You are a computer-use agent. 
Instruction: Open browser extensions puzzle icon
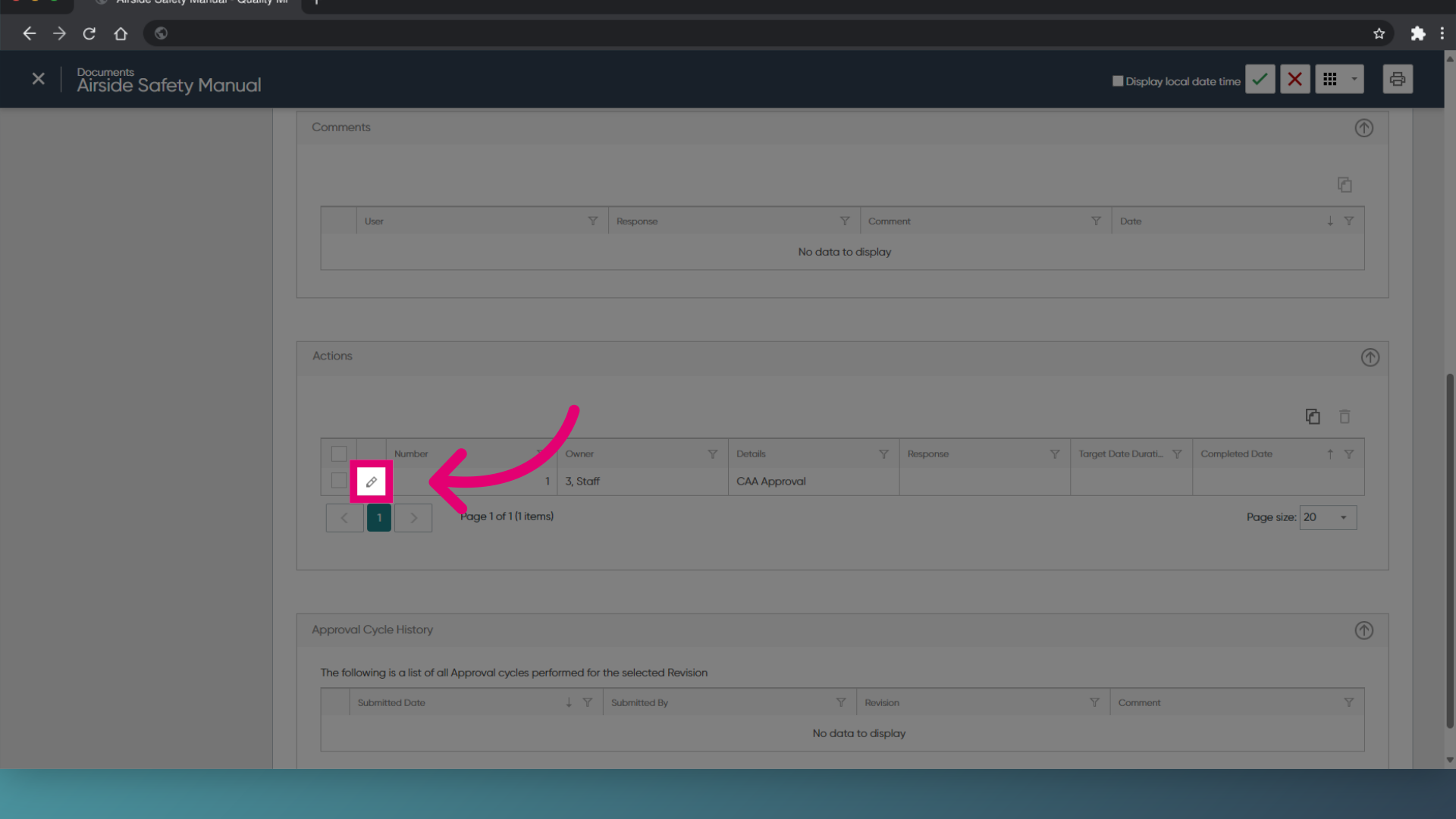1418,33
